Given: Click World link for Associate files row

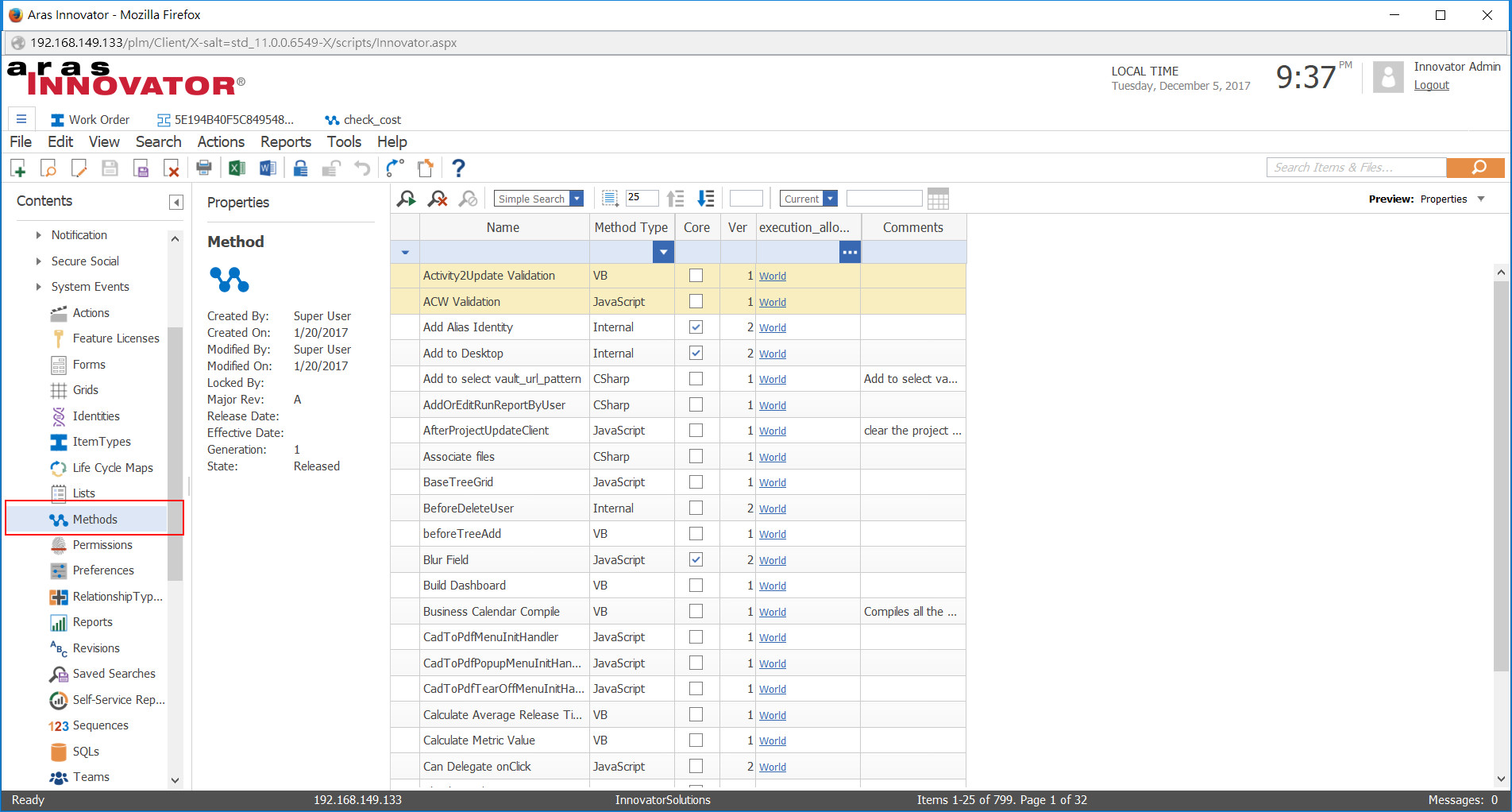Looking at the screenshot, I should click(x=773, y=457).
